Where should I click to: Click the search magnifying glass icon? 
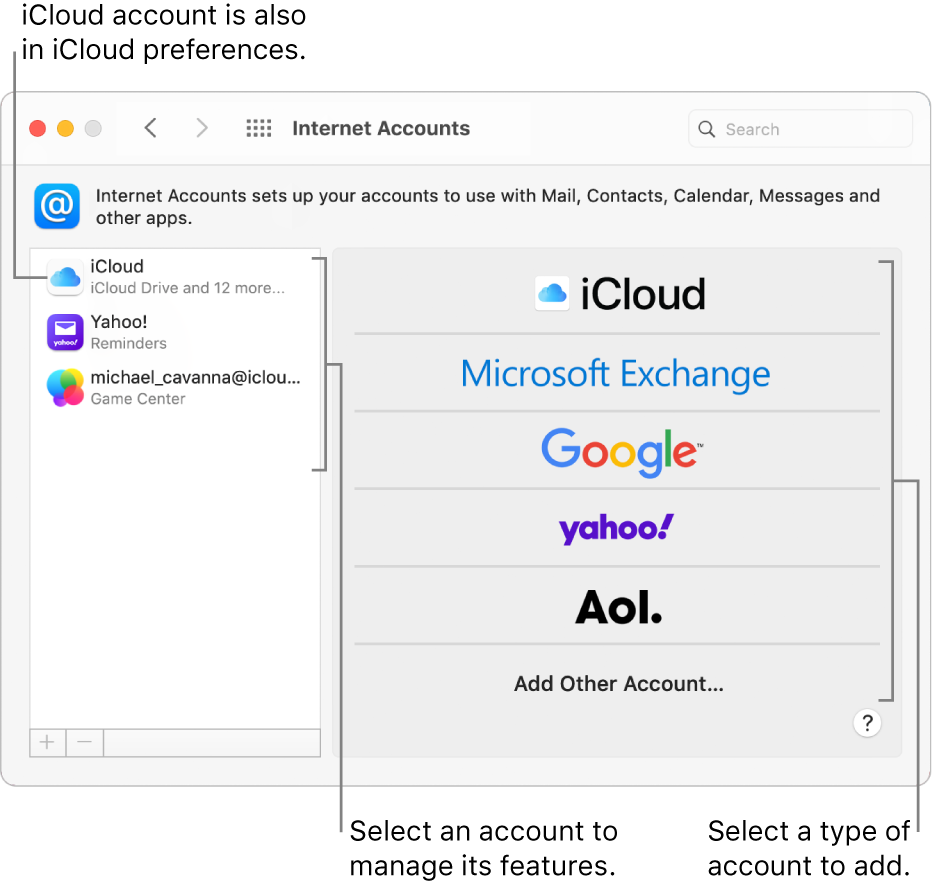(x=706, y=128)
